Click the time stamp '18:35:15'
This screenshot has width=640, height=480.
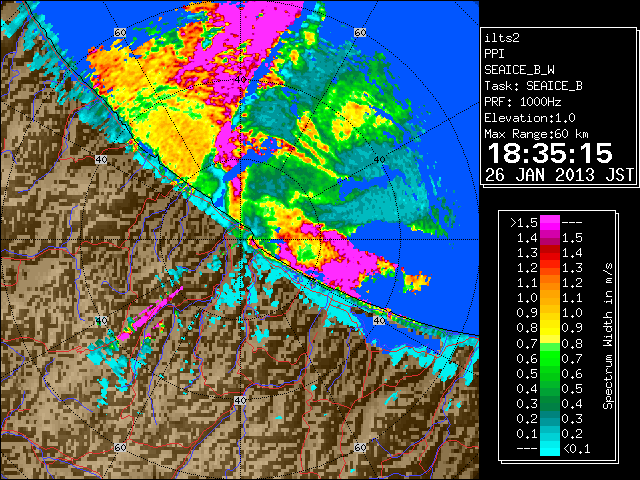point(550,153)
